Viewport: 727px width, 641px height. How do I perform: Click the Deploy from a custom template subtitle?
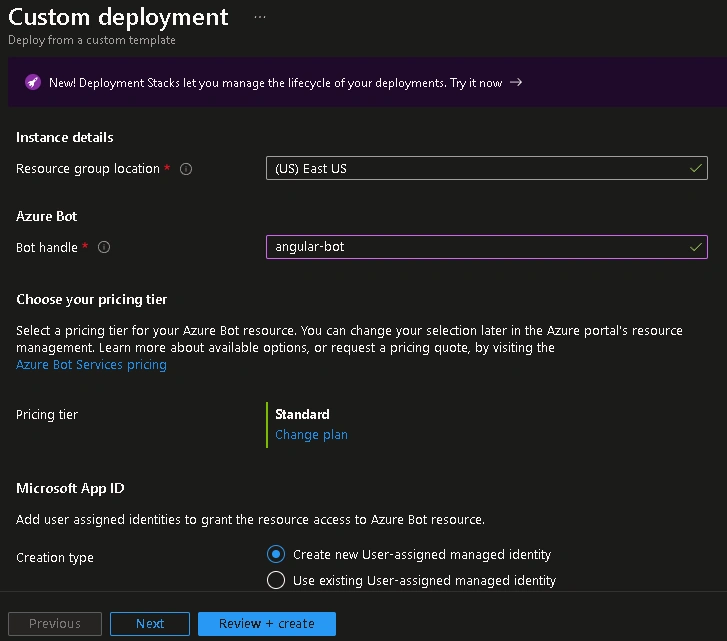click(92, 40)
